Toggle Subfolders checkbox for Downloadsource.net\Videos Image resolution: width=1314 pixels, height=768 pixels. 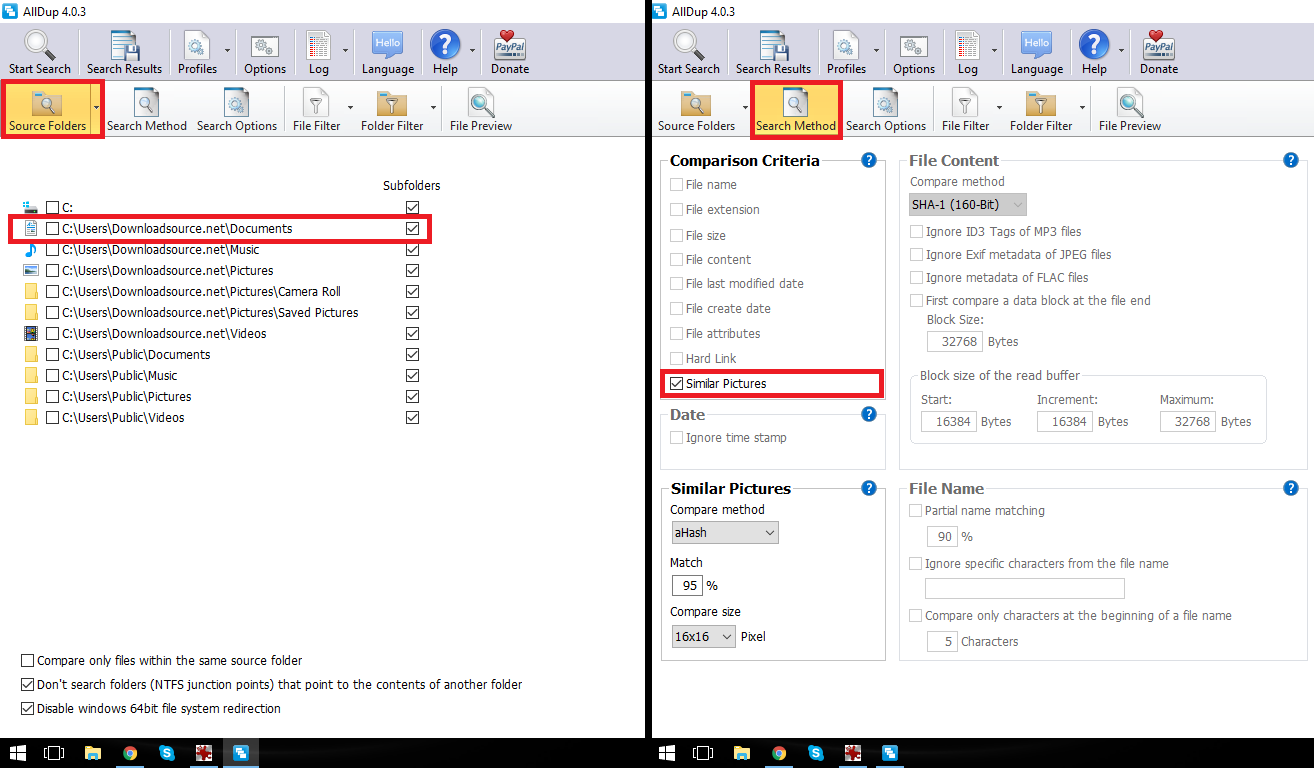pyautogui.click(x=412, y=333)
